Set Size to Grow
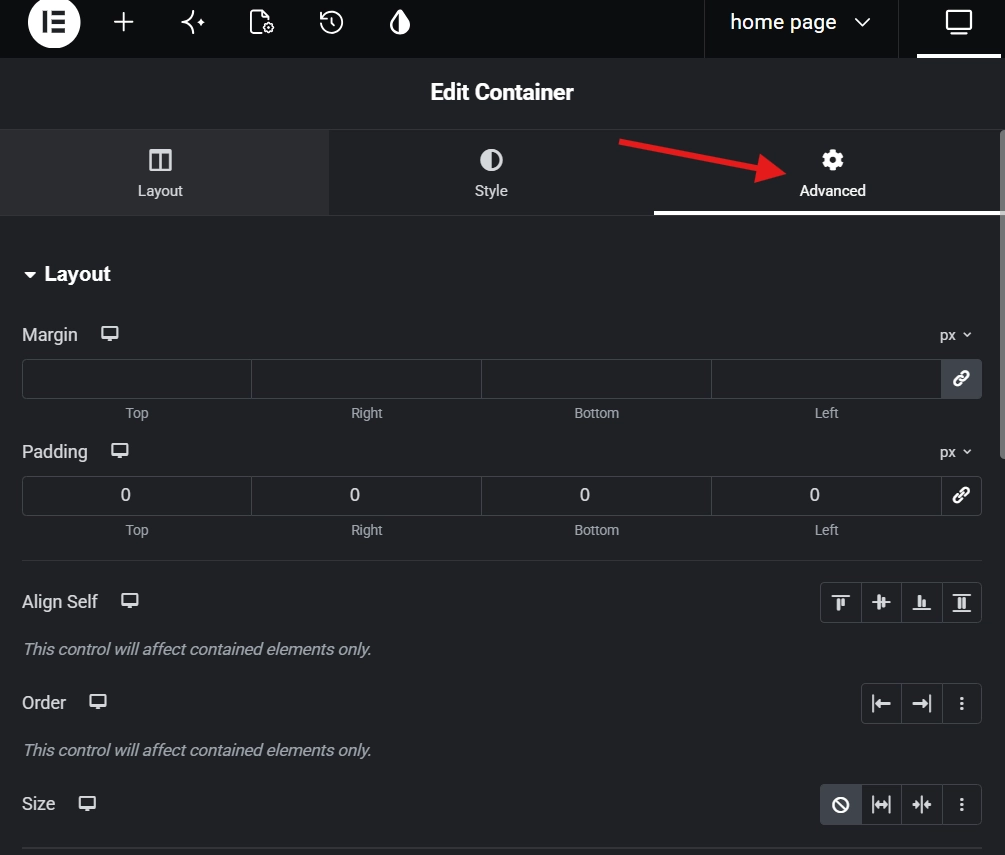 click(x=881, y=804)
